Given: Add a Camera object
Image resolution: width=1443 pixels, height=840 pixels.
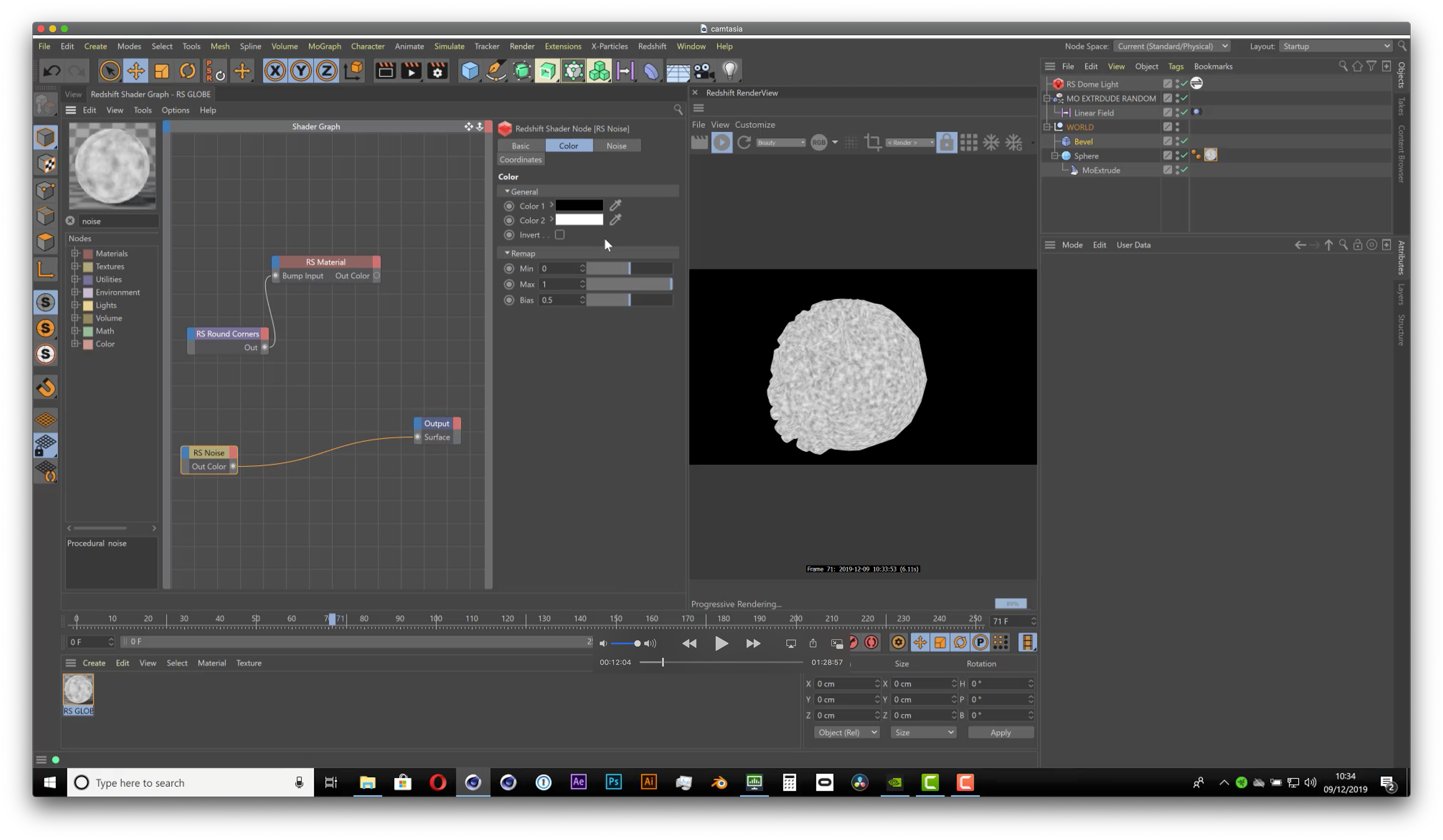Looking at the screenshot, I should pyautogui.click(x=704, y=71).
